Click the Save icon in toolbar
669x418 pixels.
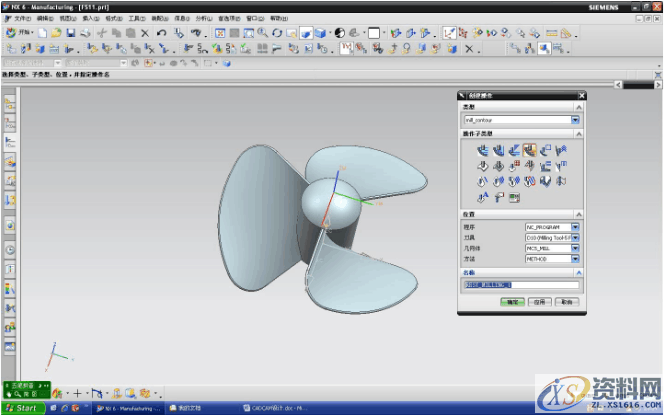pyautogui.click(x=71, y=33)
